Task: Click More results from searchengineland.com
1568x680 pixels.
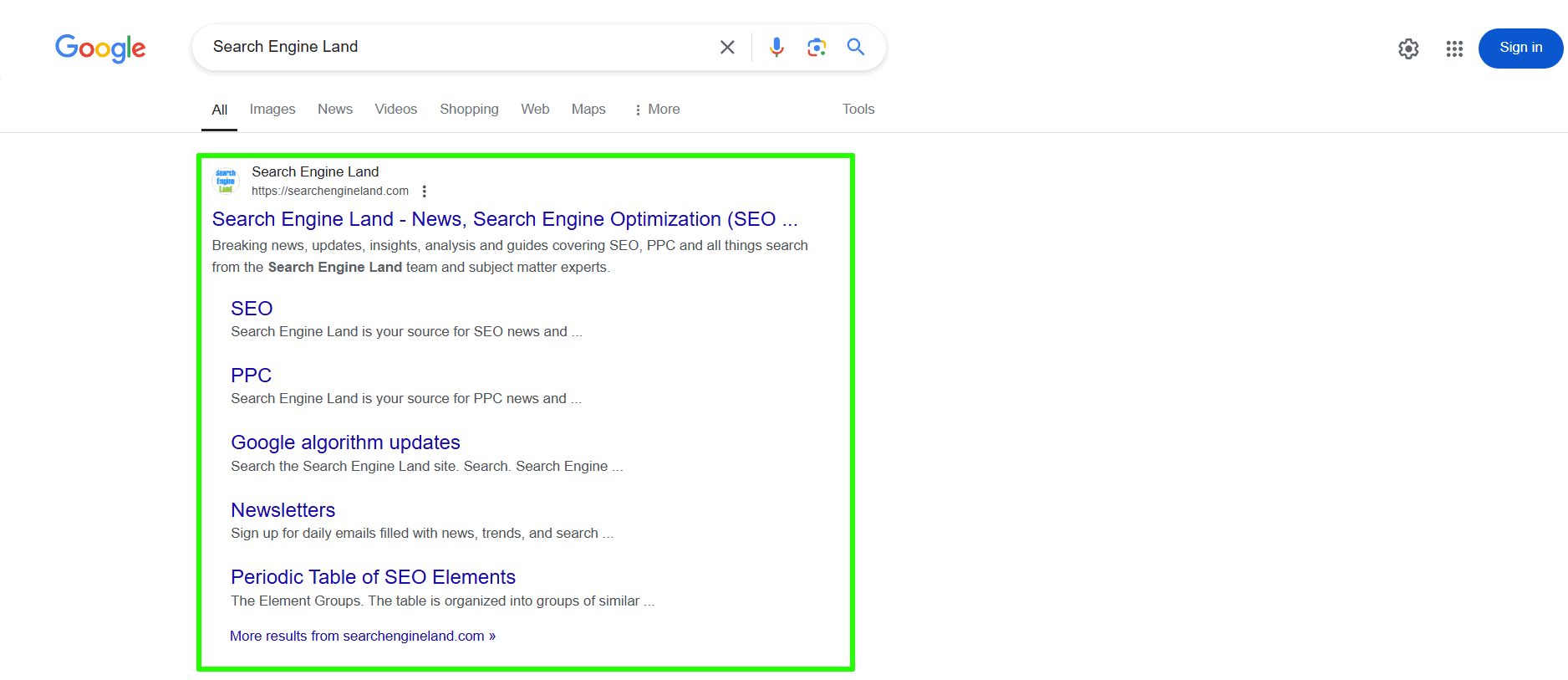Action: coord(363,637)
